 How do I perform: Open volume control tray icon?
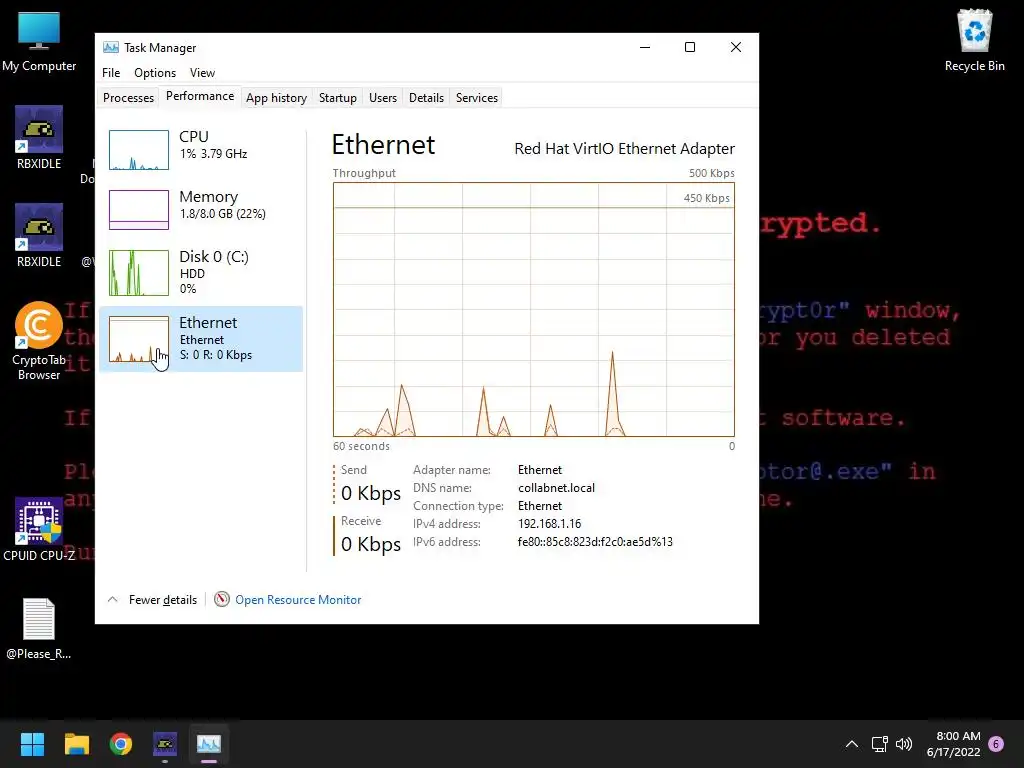pyautogui.click(x=904, y=744)
